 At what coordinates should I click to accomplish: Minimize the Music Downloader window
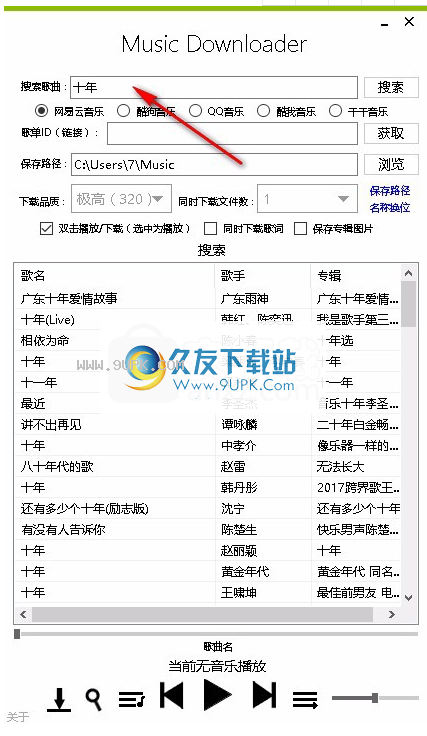pyautogui.click(x=385, y=23)
